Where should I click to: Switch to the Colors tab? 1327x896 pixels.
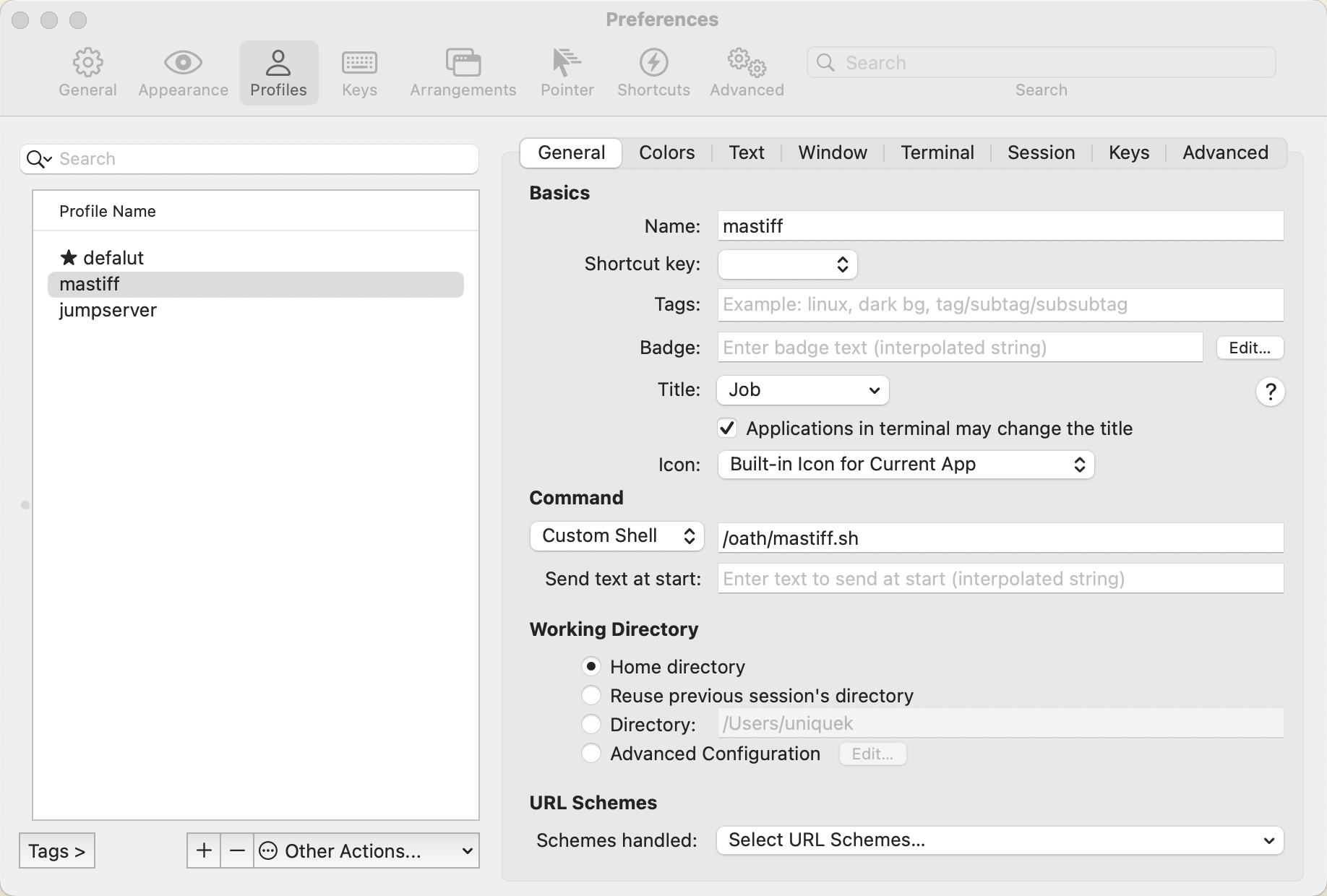(x=666, y=152)
